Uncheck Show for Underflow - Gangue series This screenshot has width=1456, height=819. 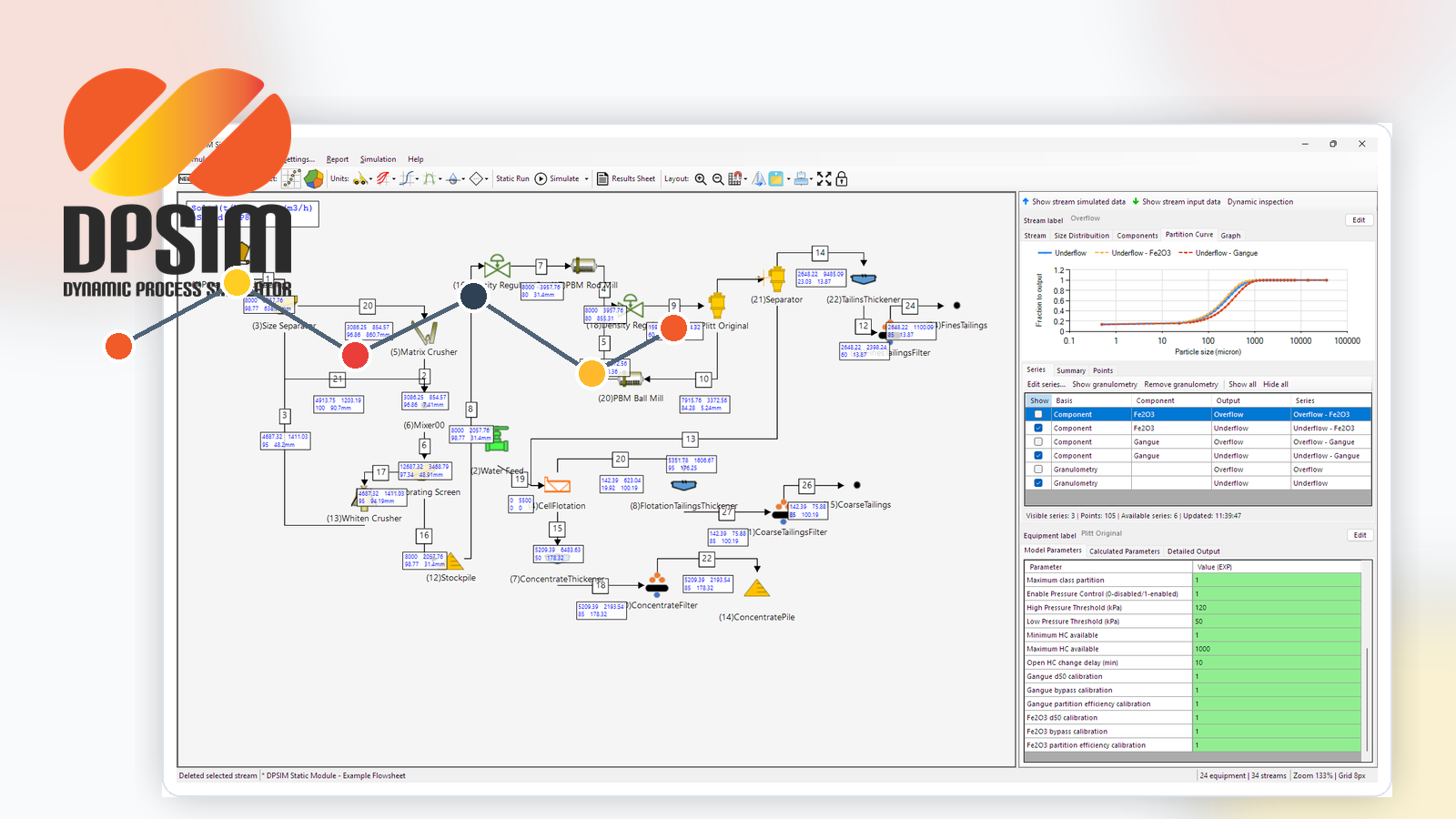point(1038,455)
